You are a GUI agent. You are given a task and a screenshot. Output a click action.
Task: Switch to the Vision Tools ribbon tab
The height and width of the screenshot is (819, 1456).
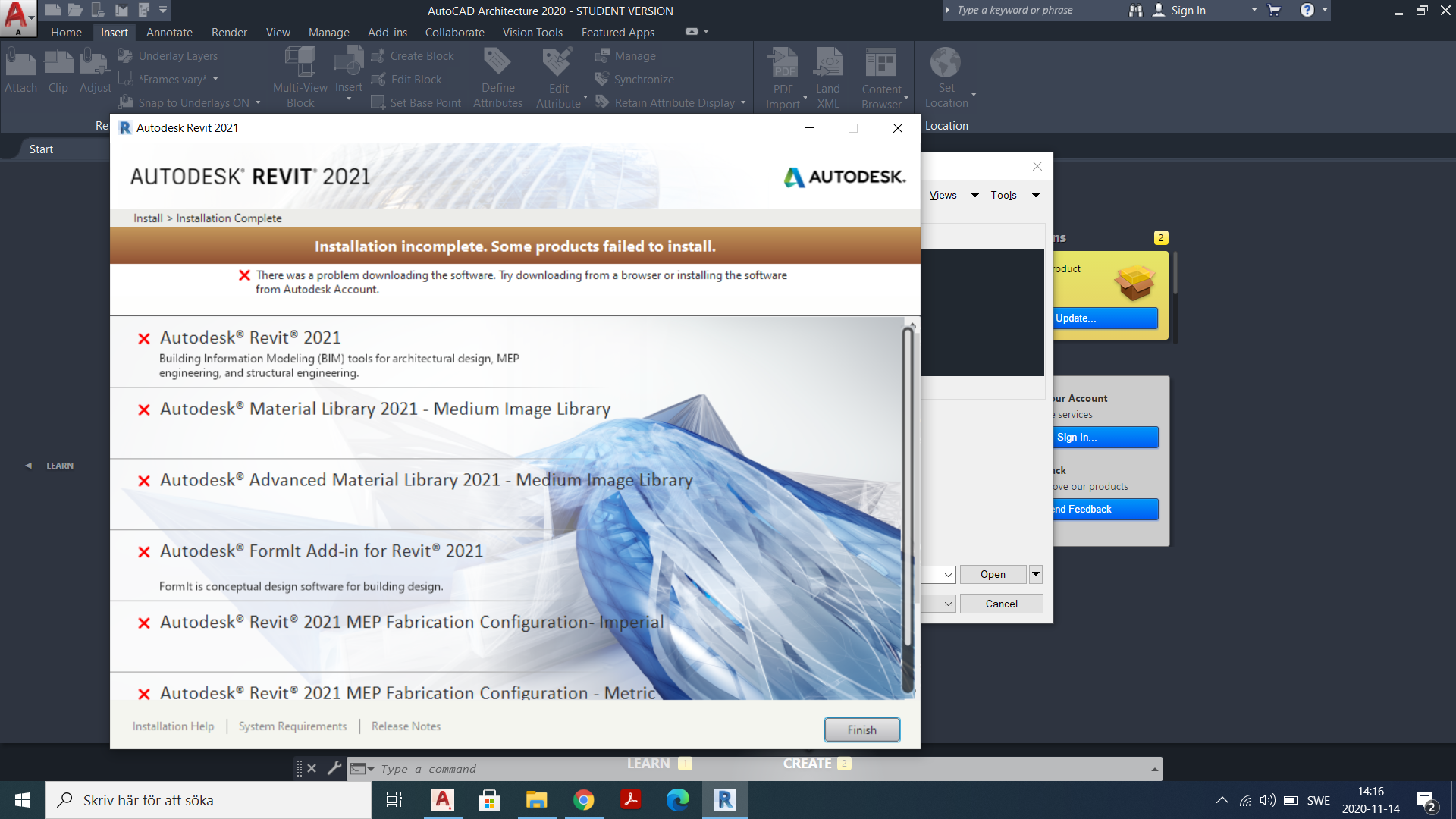tap(532, 32)
